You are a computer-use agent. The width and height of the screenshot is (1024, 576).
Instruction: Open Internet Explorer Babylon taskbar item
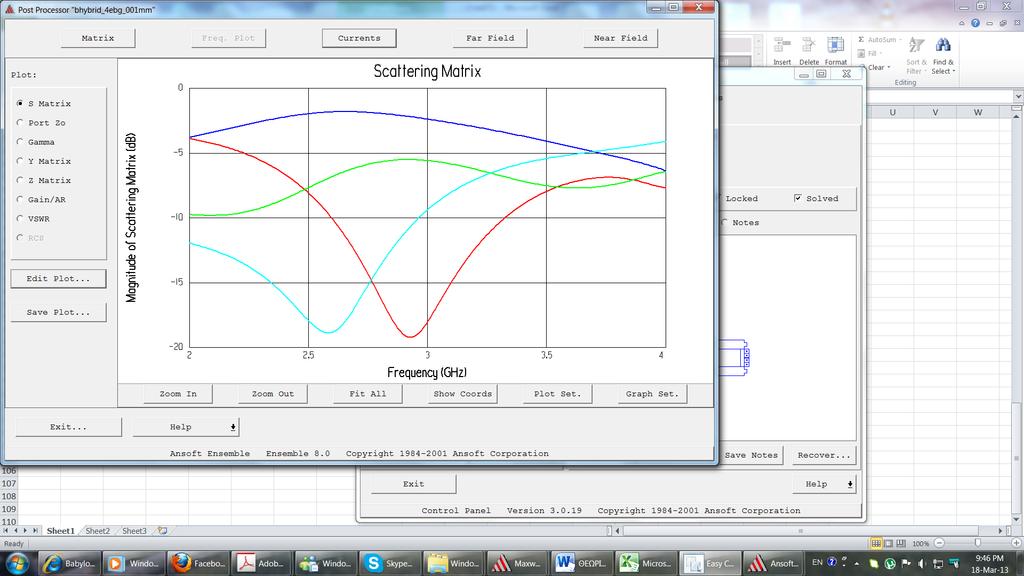pos(68,563)
